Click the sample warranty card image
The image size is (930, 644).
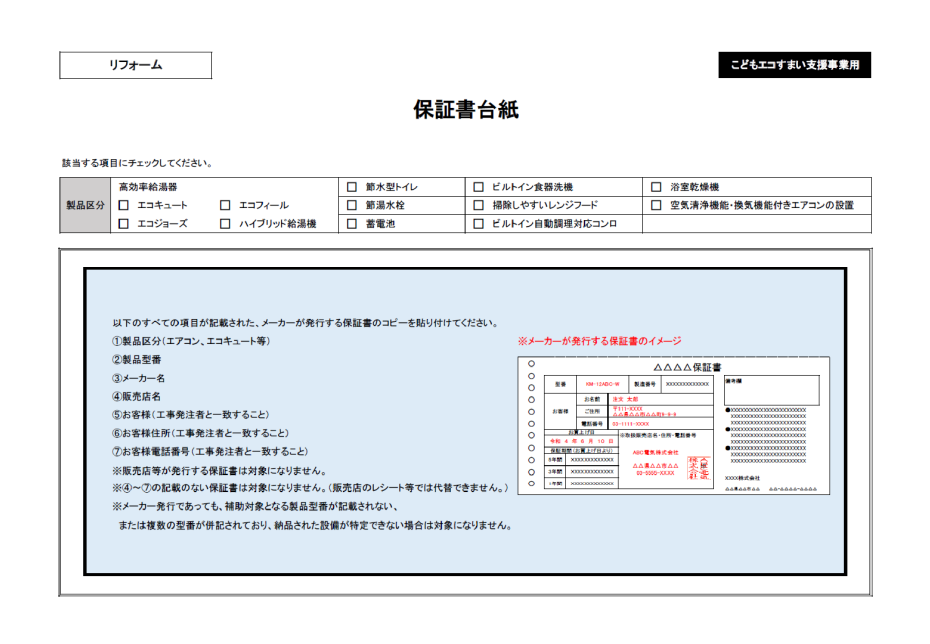[674, 426]
